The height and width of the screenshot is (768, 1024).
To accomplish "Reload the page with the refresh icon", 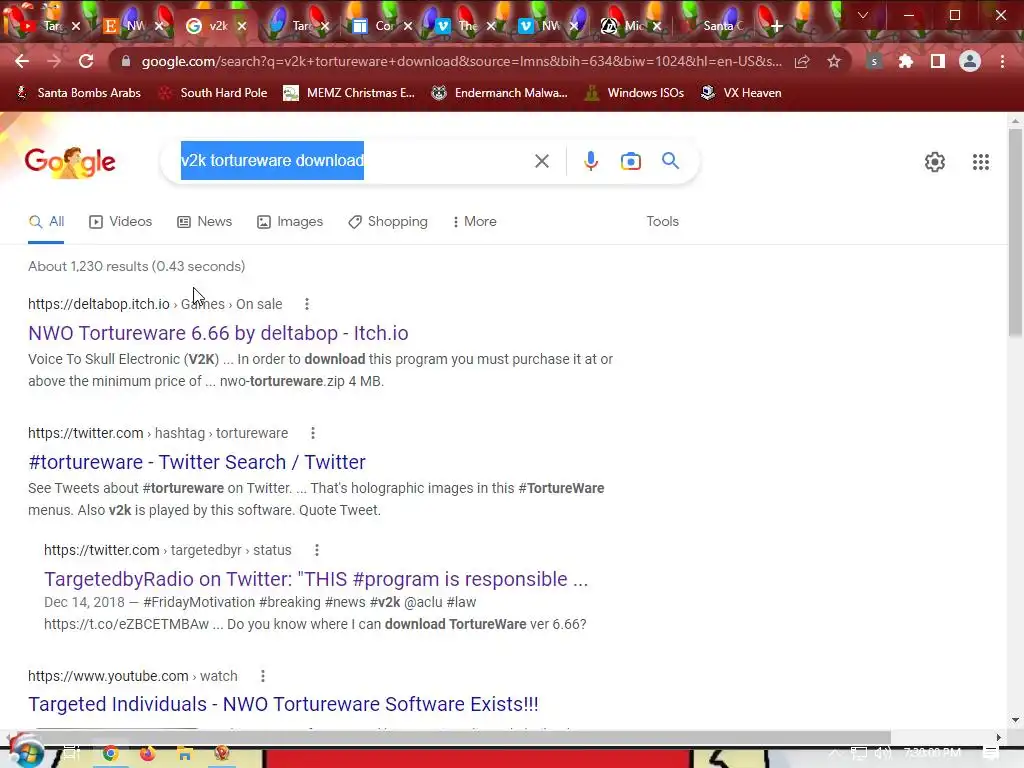I will pos(86,61).
